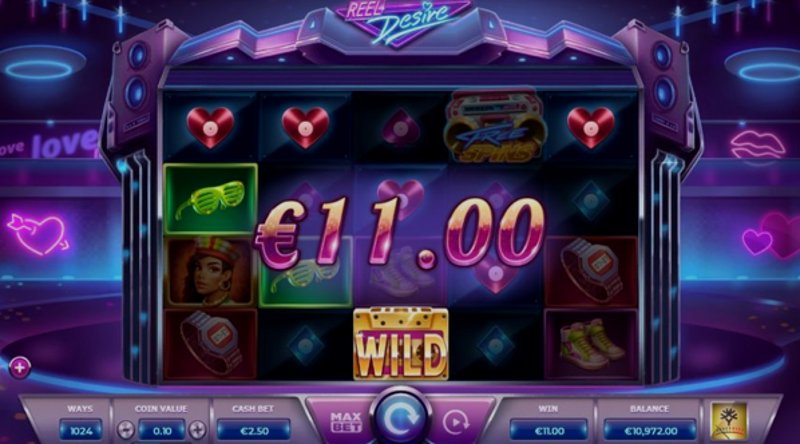
Task: Select the green shutter glasses symbol
Action: [x=210, y=199]
